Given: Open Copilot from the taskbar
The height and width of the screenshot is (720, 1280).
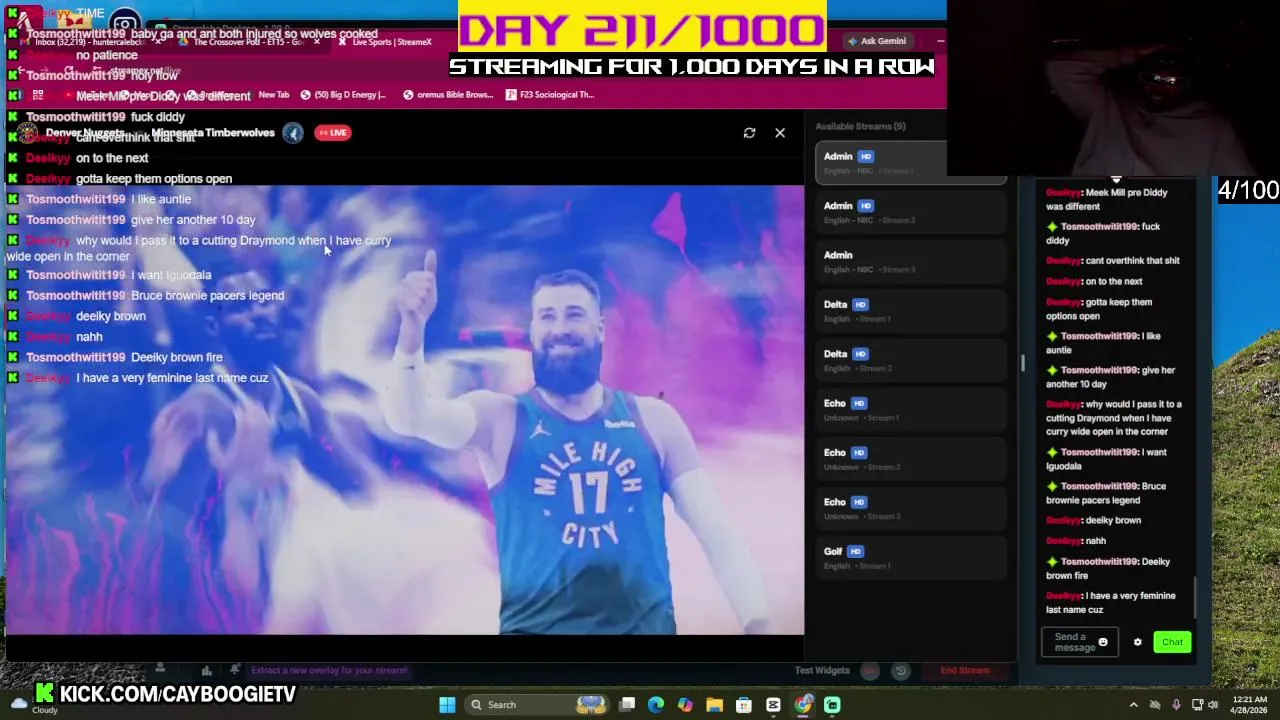Looking at the screenshot, I should (x=685, y=705).
